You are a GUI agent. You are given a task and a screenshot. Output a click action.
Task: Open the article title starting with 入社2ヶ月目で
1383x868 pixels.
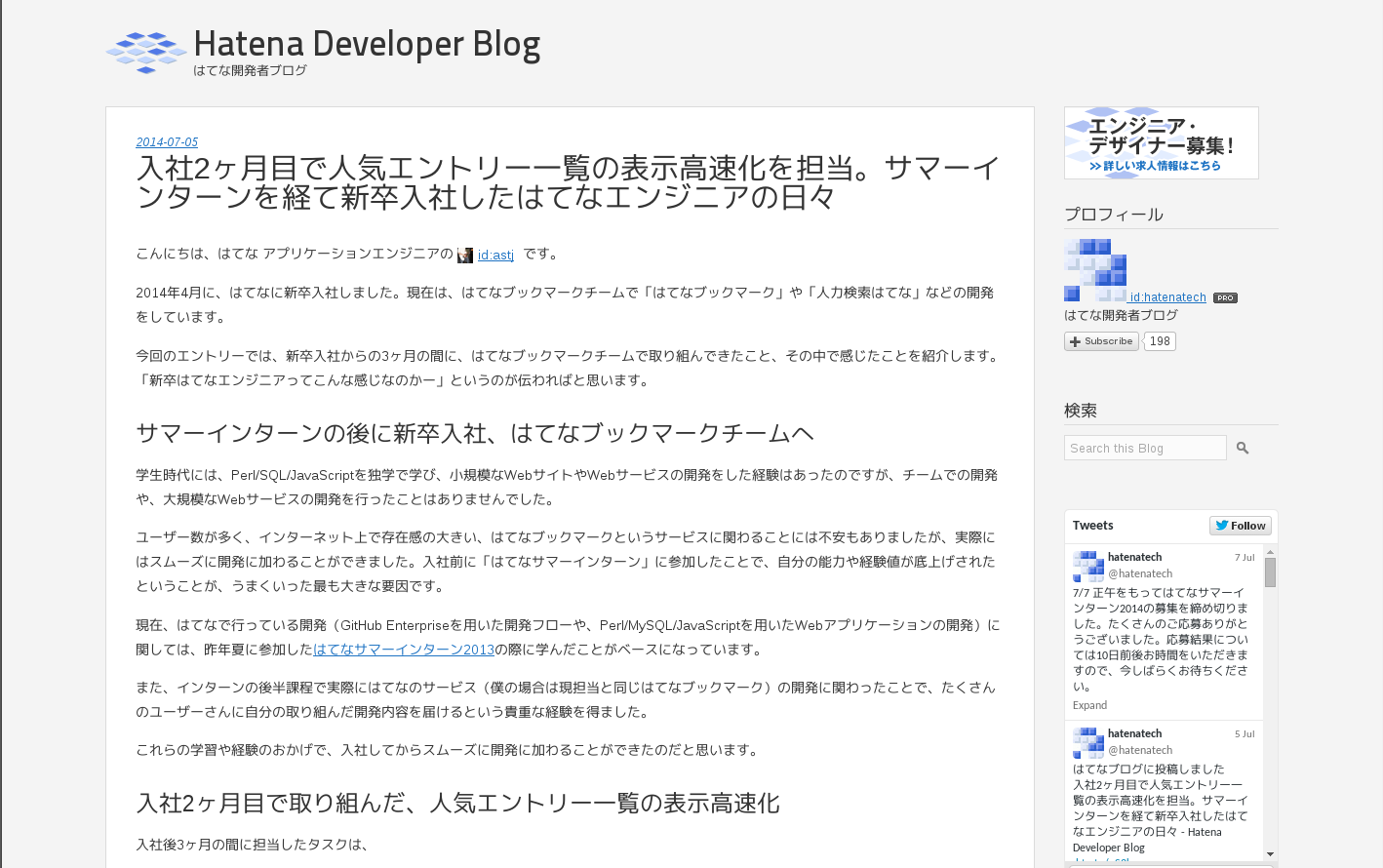[x=569, y=182]
